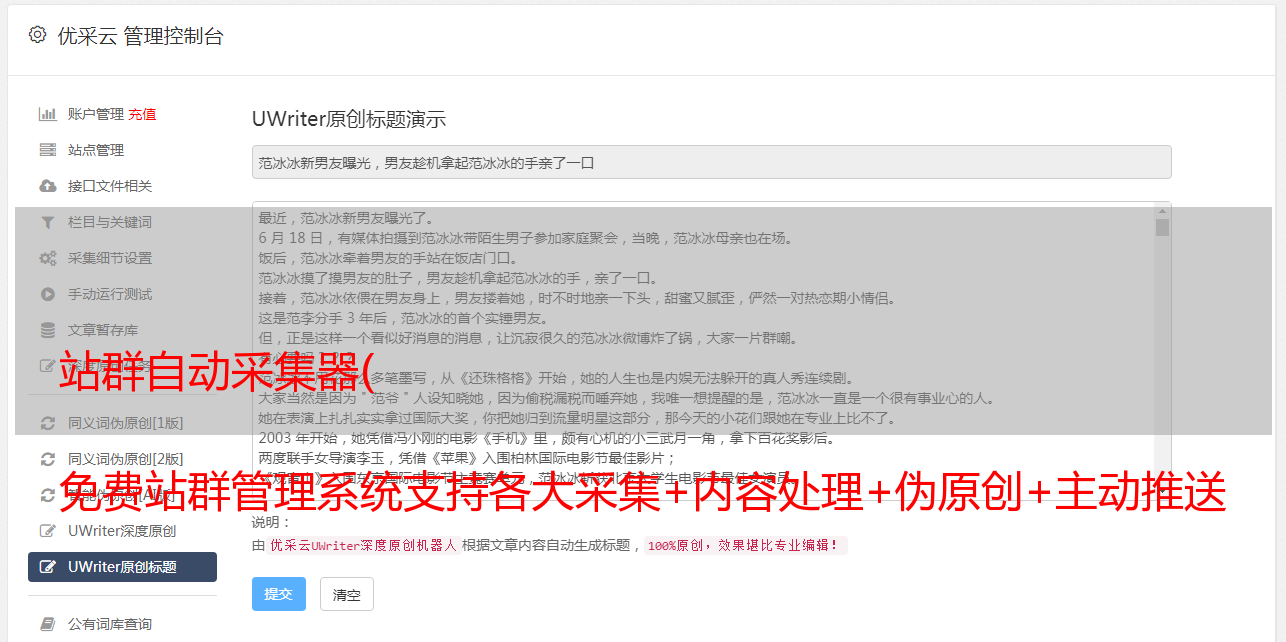Open the UWriter深度原创 sidebar item

122,531
